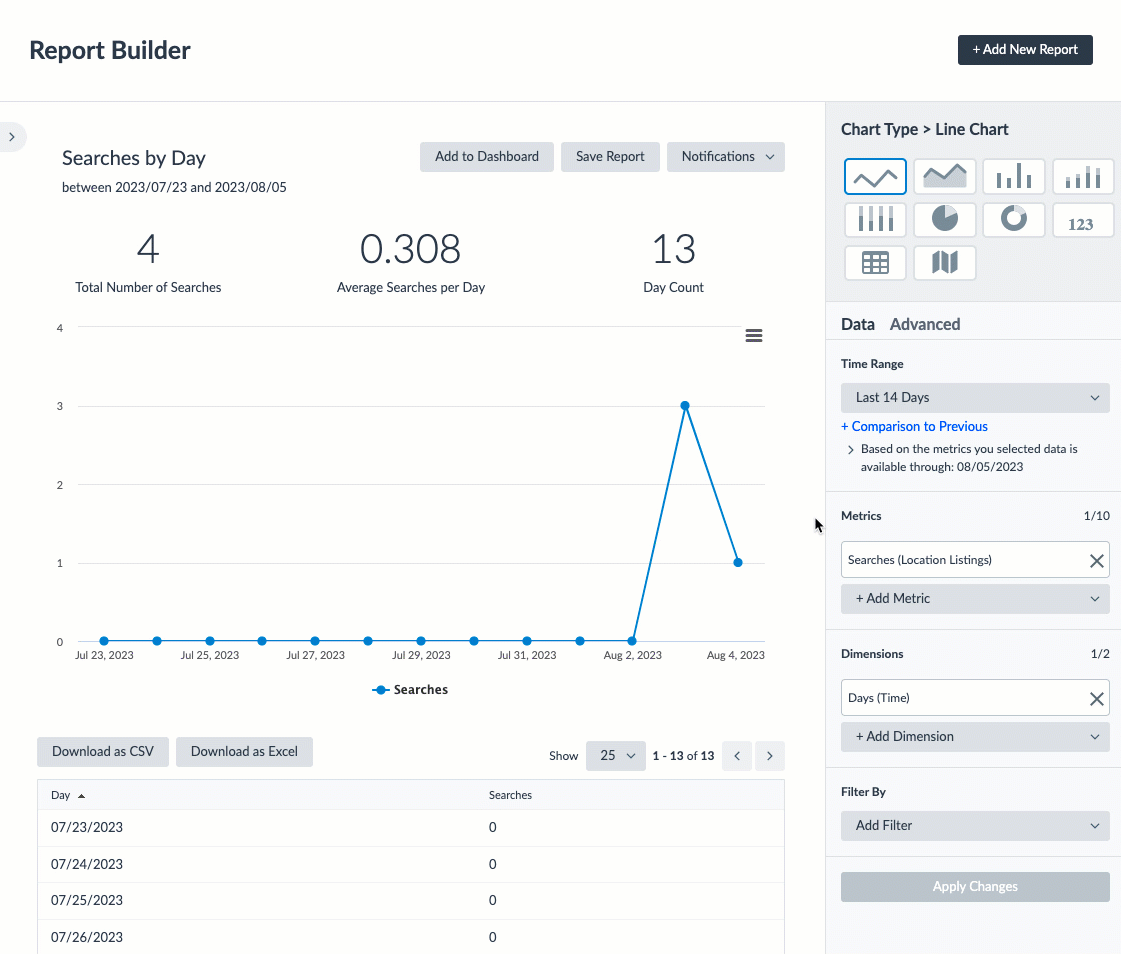Select the line chart type icon
1121x954 pixels.
pyautogui.click(x=875, y=176)
